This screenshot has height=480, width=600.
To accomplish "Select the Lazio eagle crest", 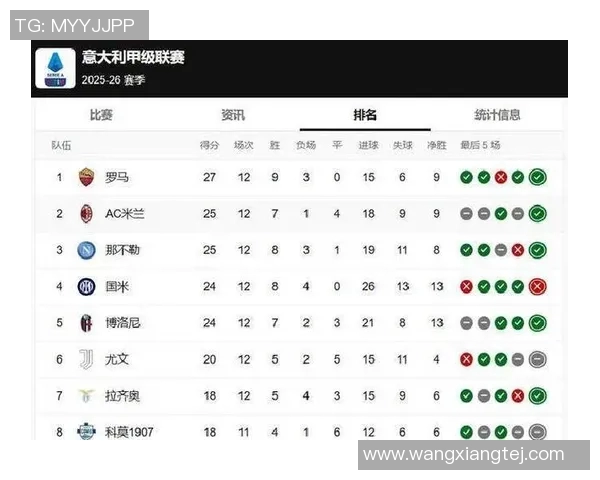I will (x=86, y=396).
